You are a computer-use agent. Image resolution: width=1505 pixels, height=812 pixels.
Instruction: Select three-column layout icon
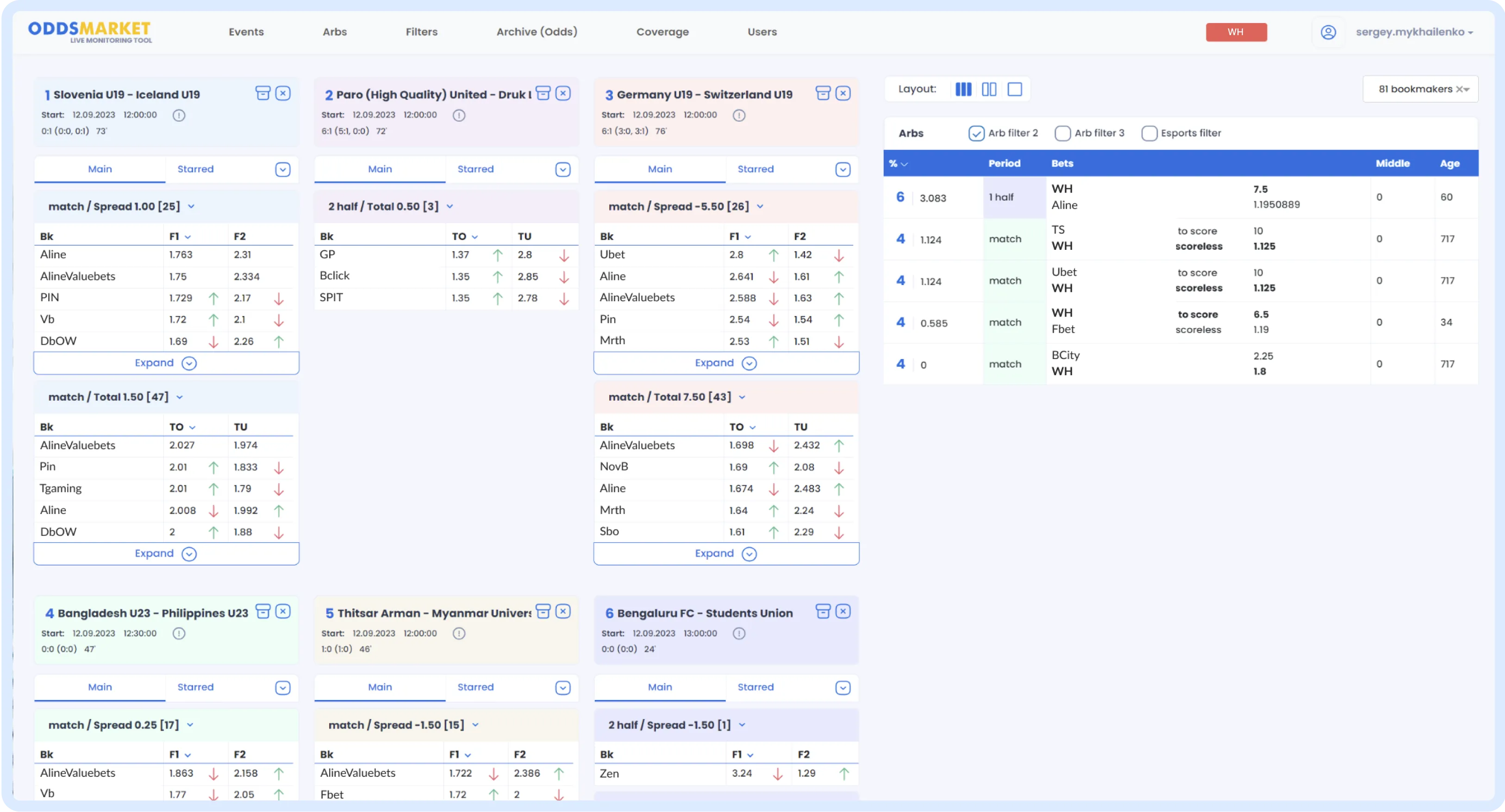(x=963, y=89)
